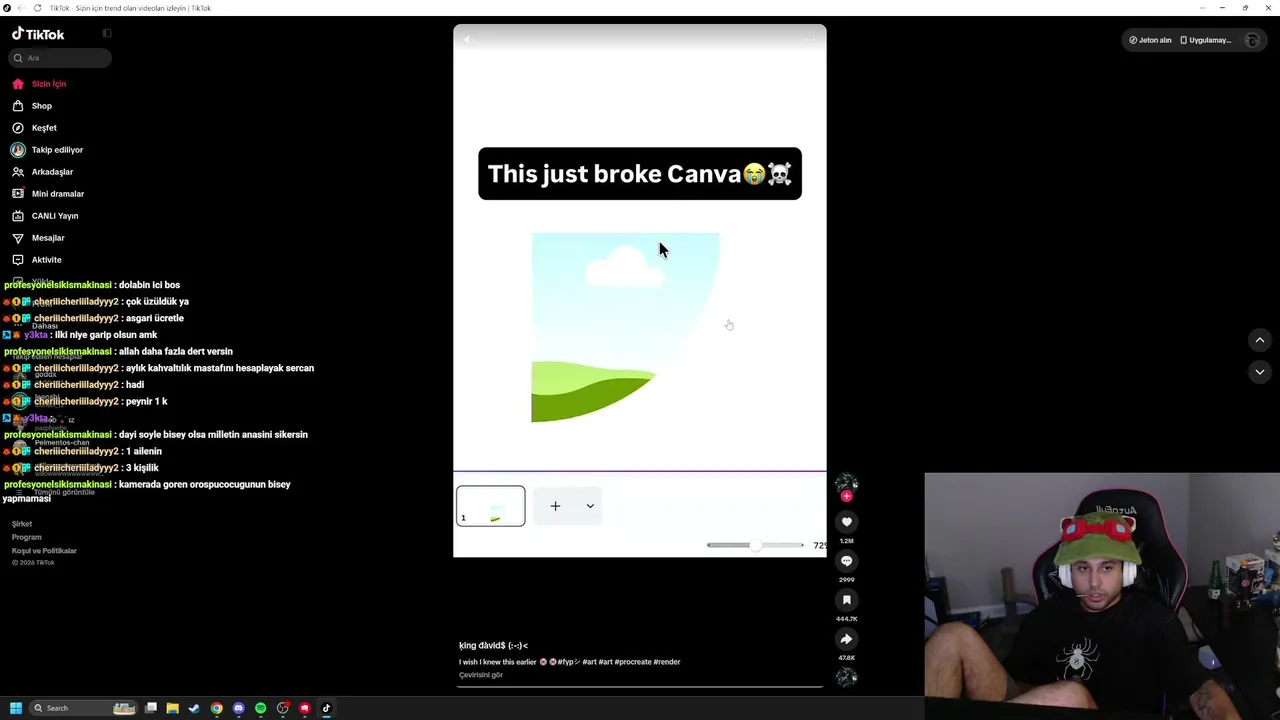This screenshot has width=1280, height=720.
Task: Open the Sizin İçin feed
Action: pyautogui.click(x=39, y=84)
